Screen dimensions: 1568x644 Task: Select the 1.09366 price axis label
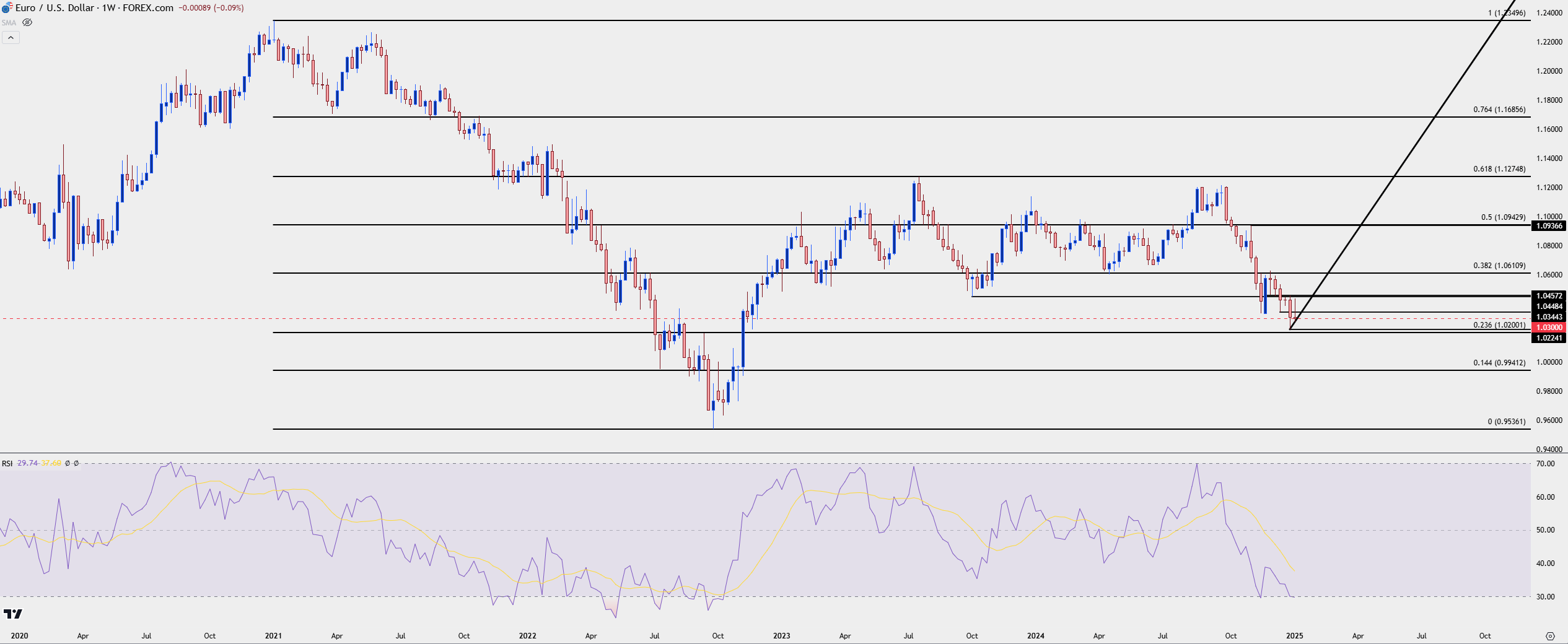click(1548, 226)
